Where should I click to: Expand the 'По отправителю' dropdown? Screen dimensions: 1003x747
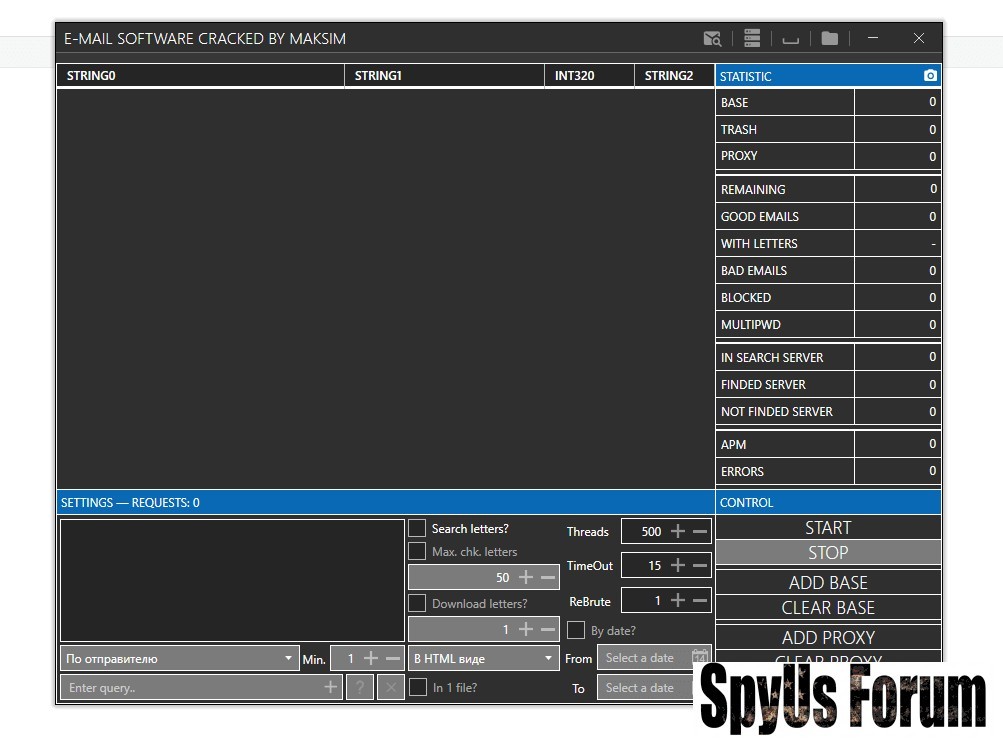pos(179,659)
